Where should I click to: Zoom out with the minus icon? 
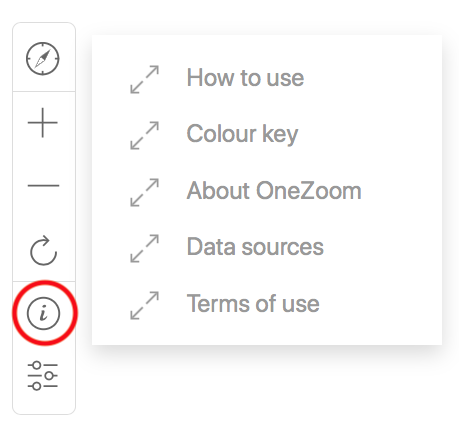[43, 185]
